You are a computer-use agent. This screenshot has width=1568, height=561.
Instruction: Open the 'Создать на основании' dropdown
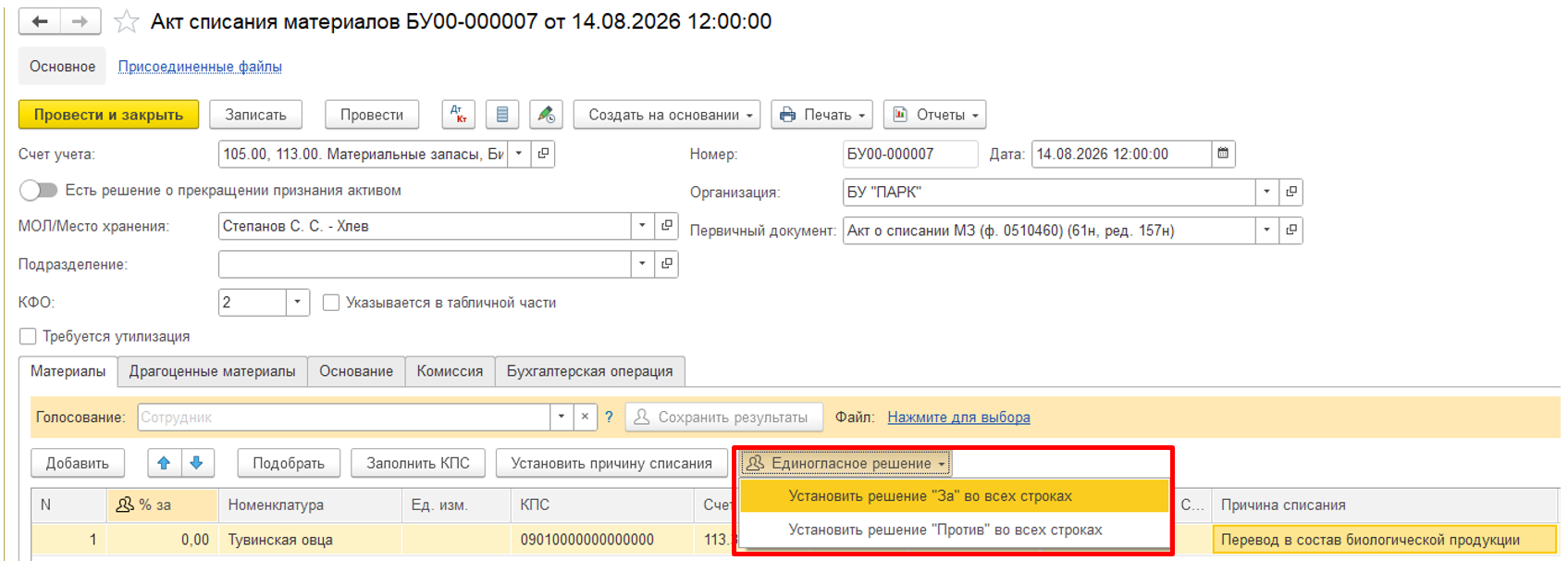tap(667, 115)
